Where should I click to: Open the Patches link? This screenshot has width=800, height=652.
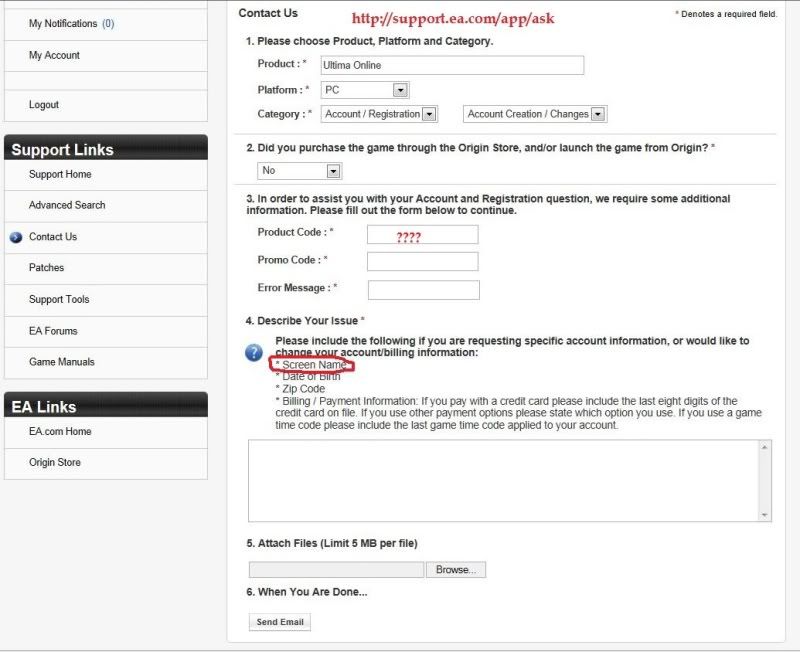pos(46,268)
